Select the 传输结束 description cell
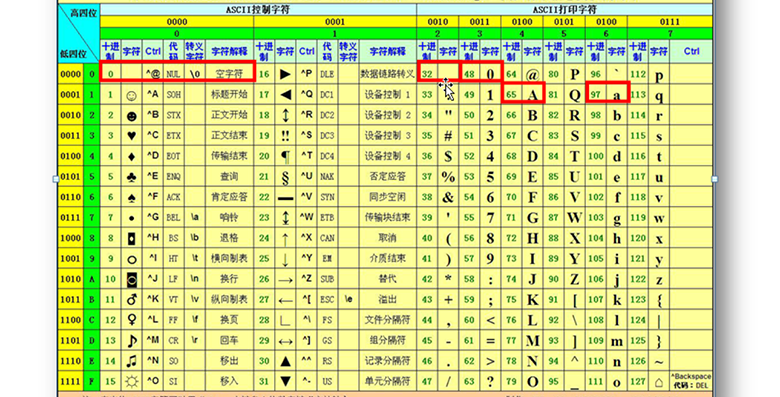 point(229,156)
